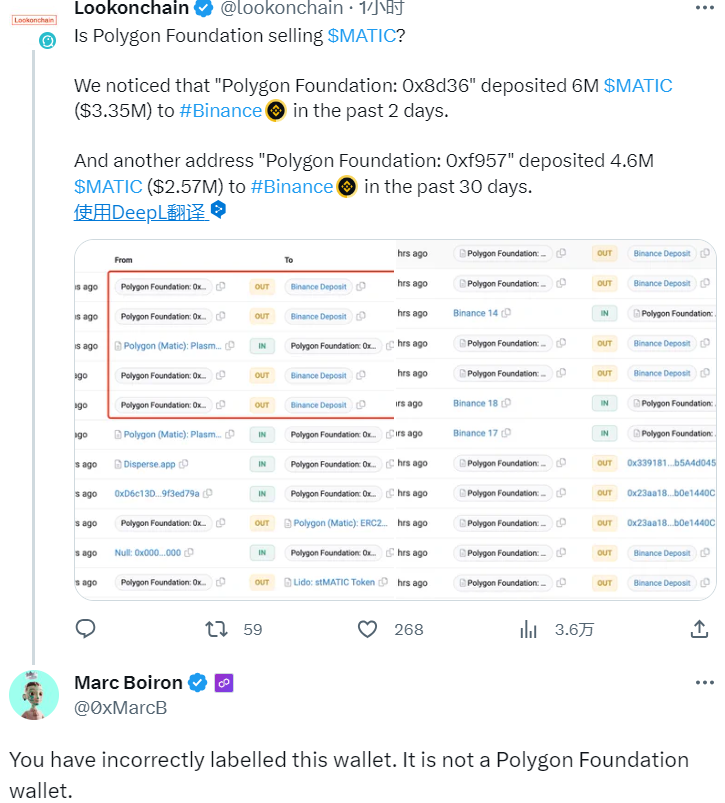
Task: Open the #Binance hashtag link in the first paragraph
Action: click(220, 110)
